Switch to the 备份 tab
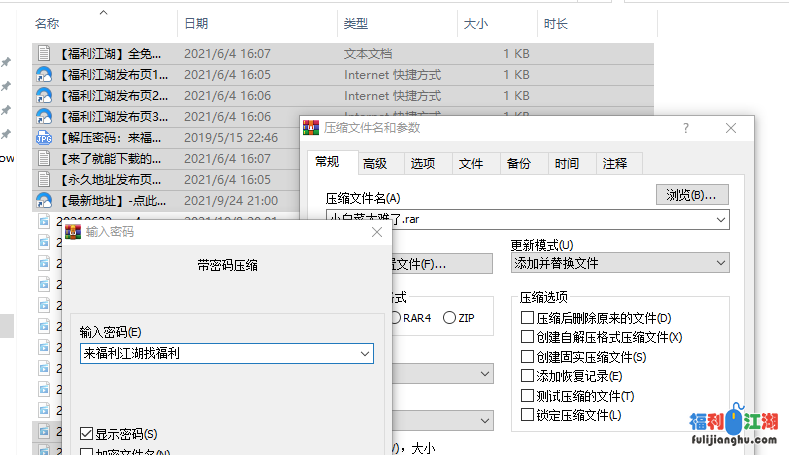 [x=518, y=164]
